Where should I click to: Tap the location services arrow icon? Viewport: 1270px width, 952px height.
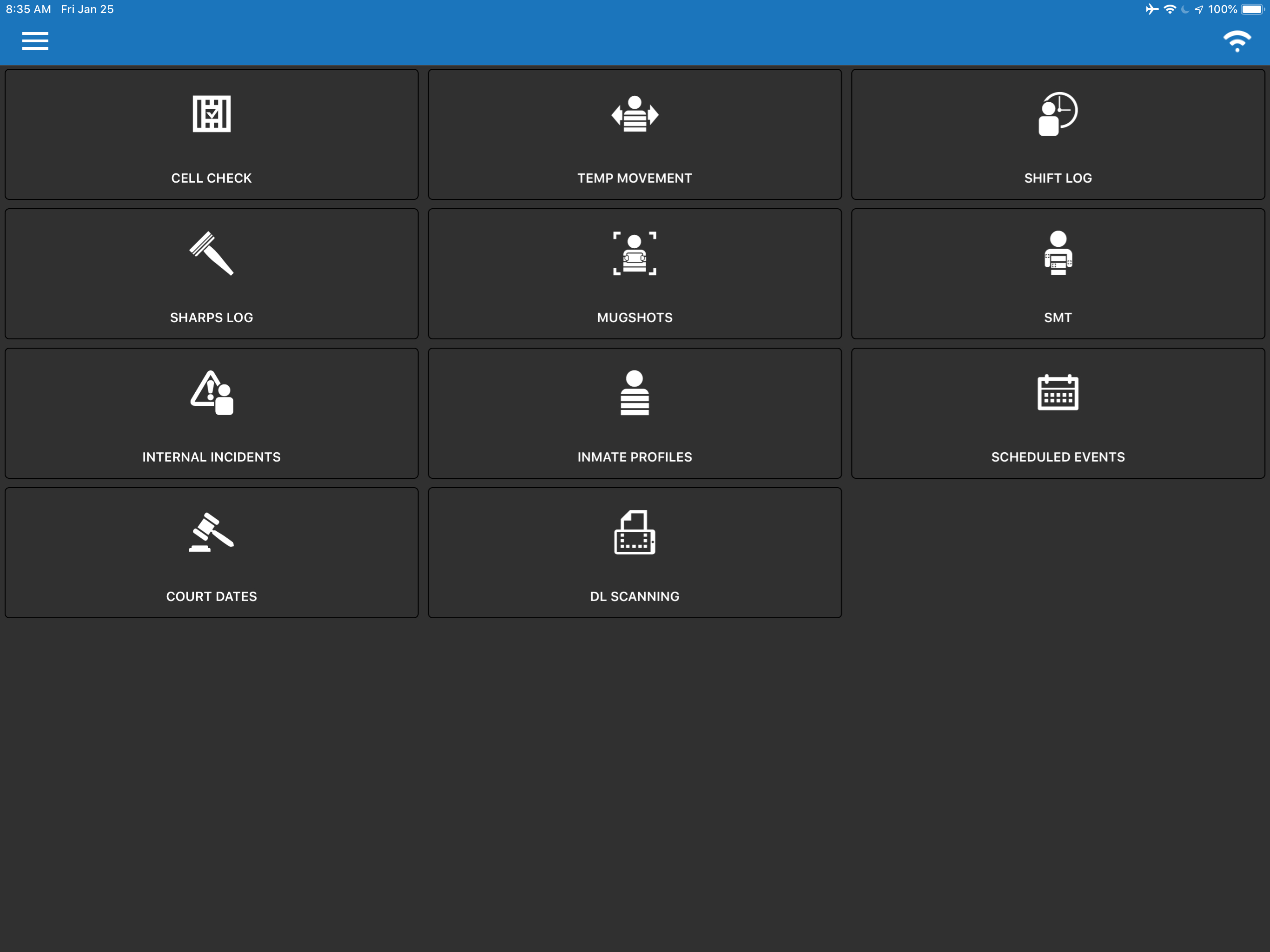point(1199,9)
